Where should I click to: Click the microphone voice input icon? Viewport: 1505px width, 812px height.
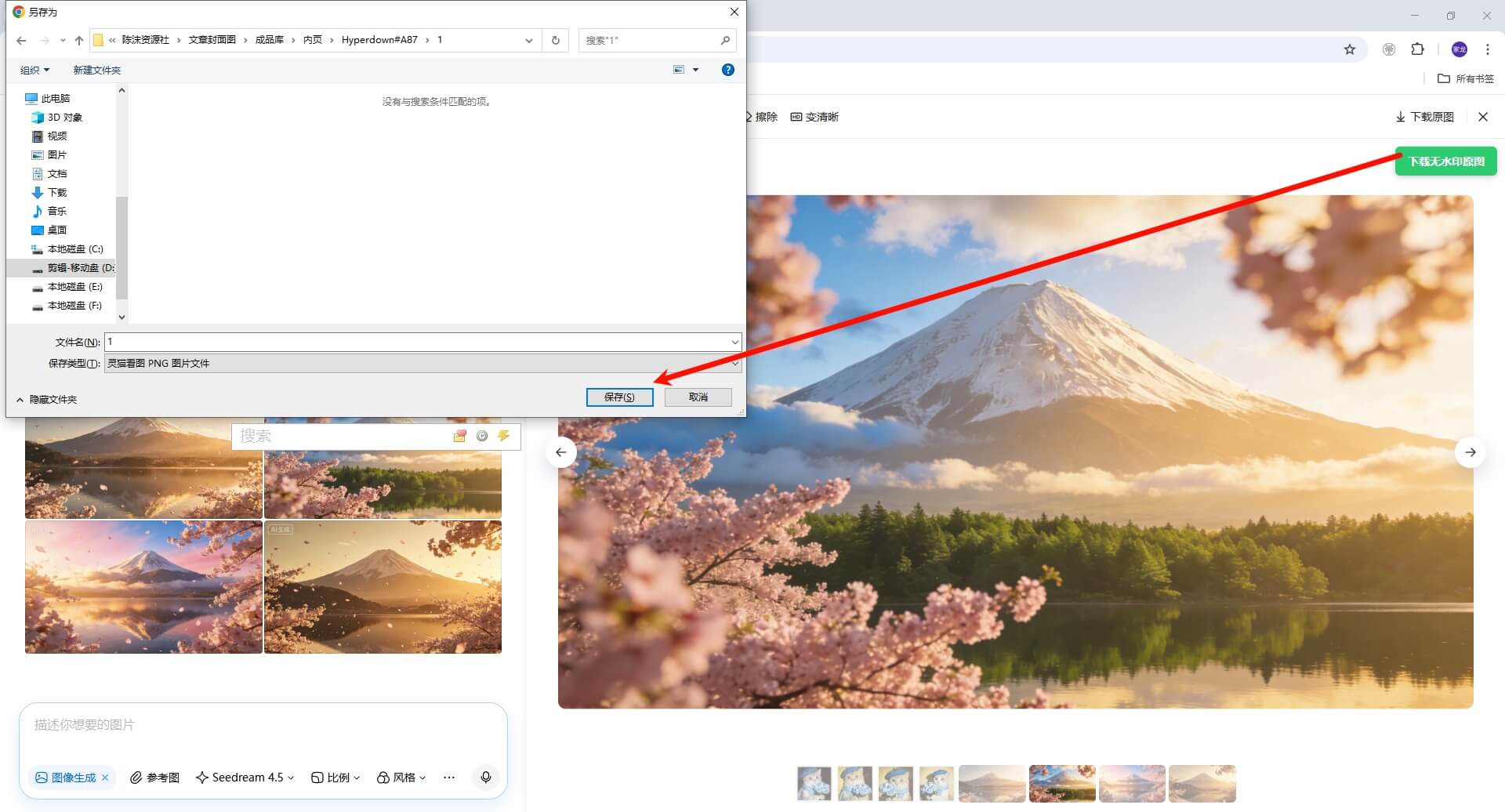485,777
